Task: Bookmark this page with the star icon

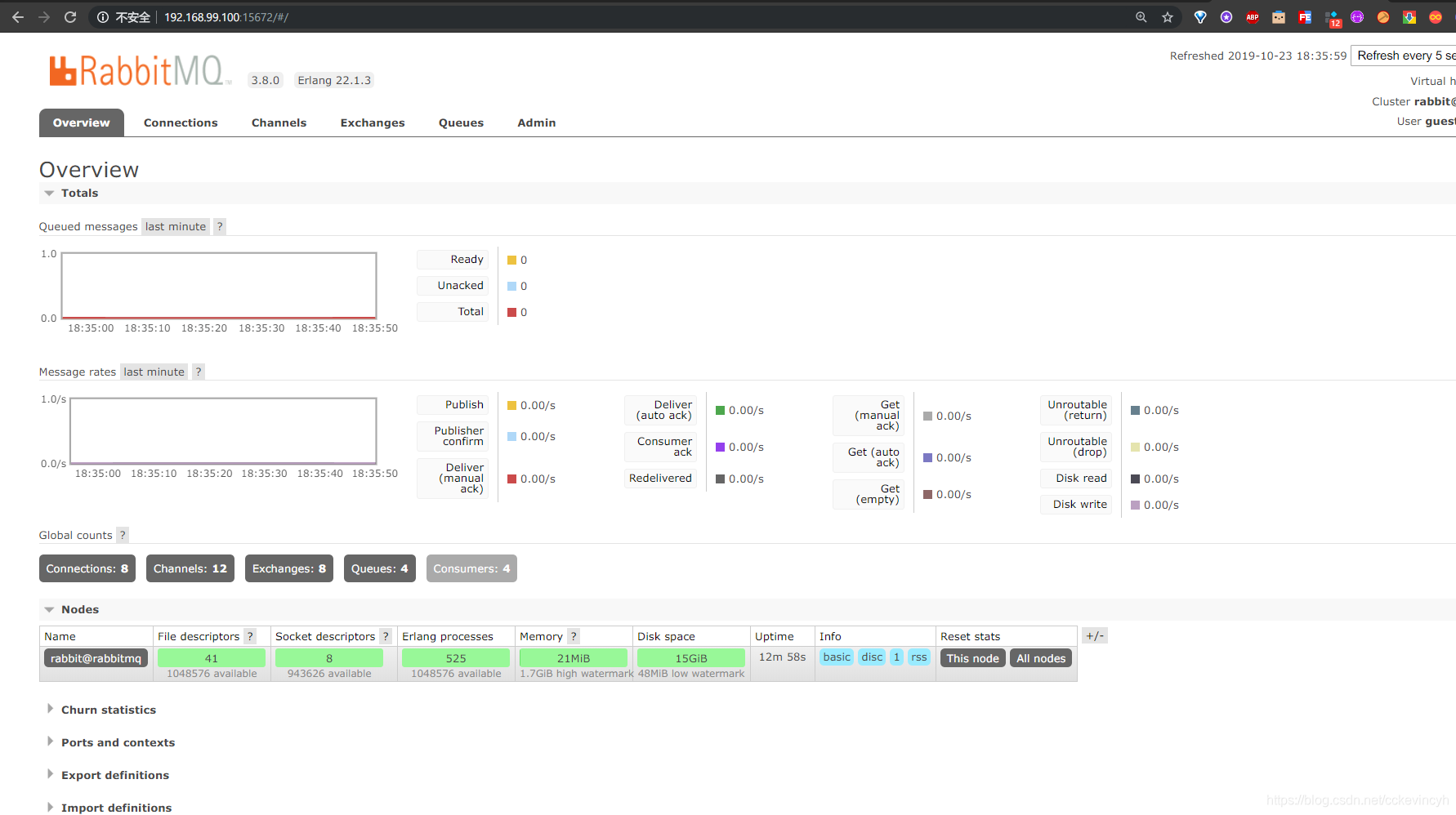Action: (1168, 17)
